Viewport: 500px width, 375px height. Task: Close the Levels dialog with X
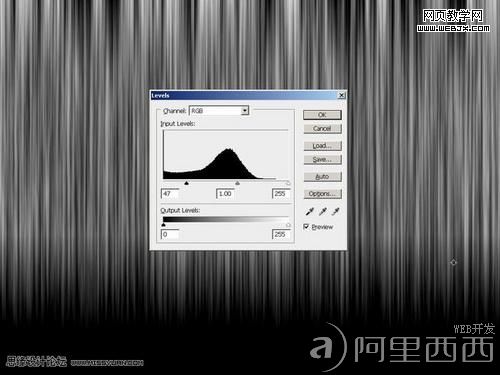click(341, 95)
